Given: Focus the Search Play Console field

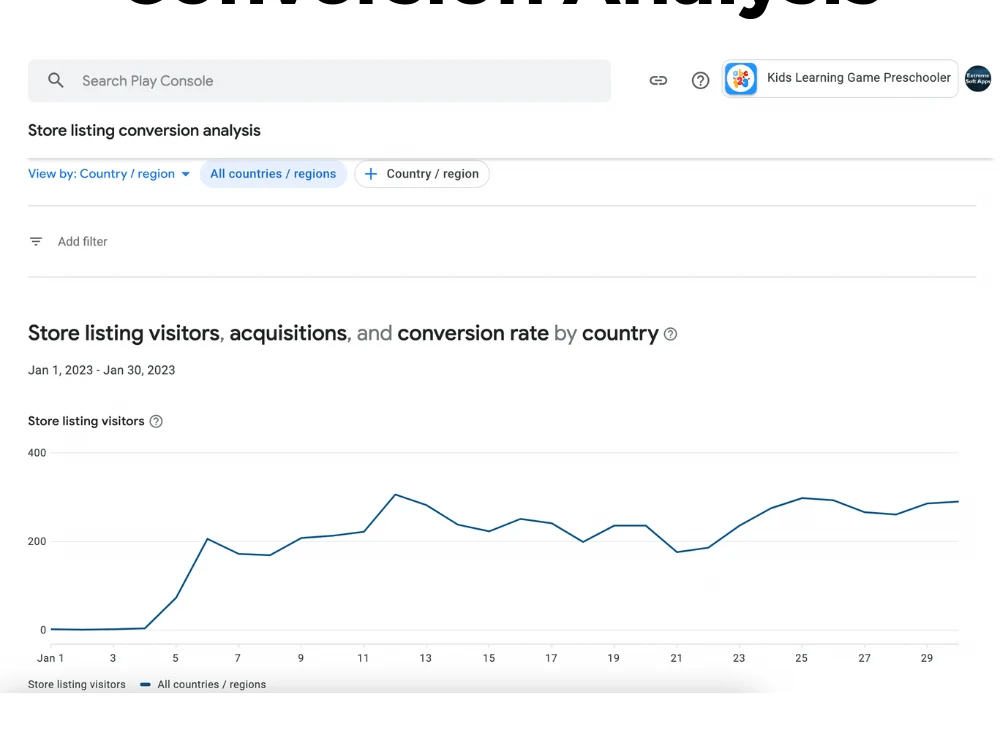Looking at the screenshot, I should [320, 80].
